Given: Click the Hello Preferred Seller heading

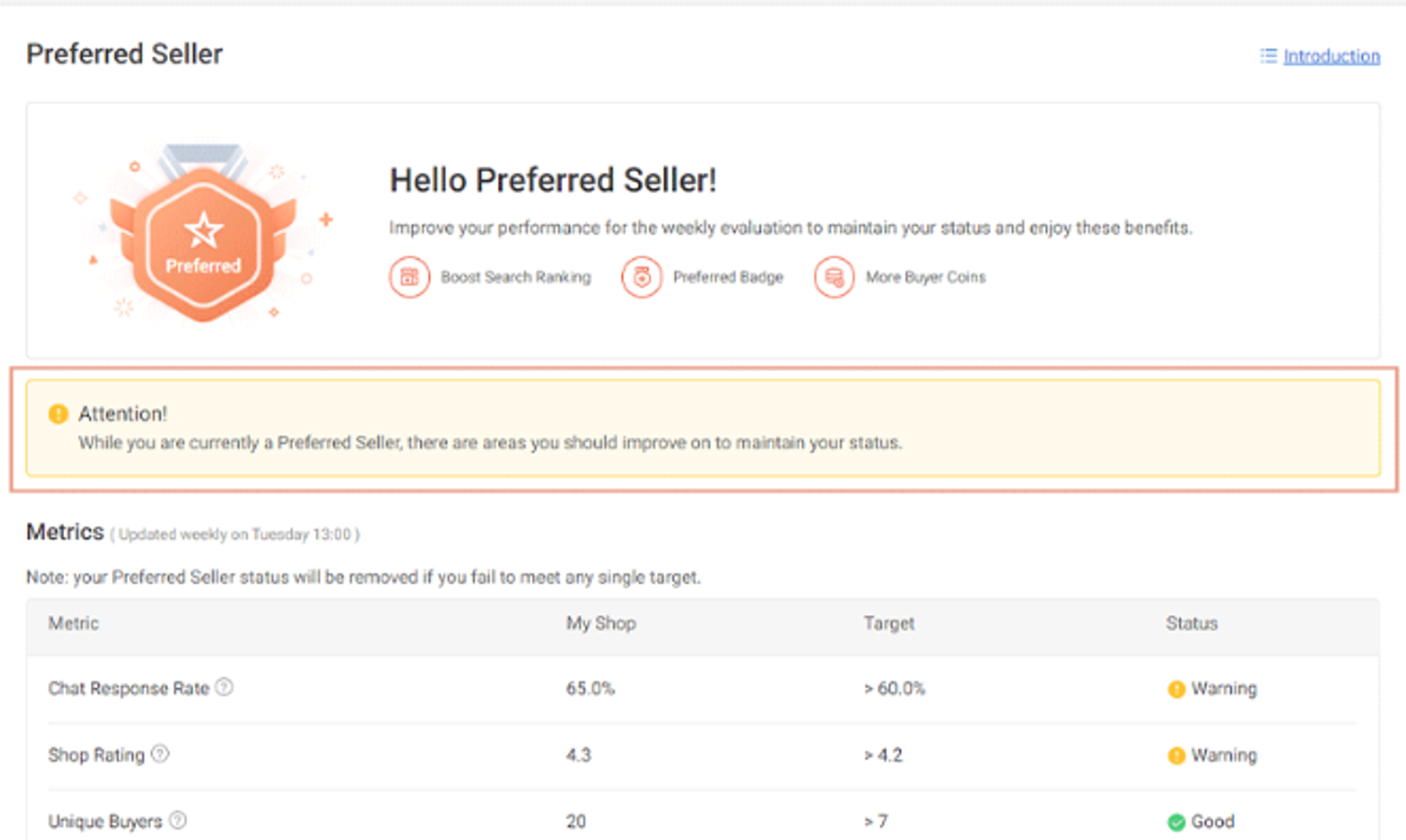Looking at the screenshot, I should 553,179.
